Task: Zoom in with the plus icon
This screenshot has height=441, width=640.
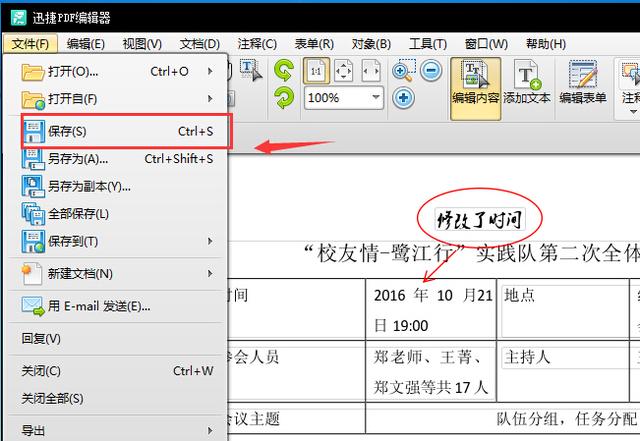Action: (x=404, y=98)
